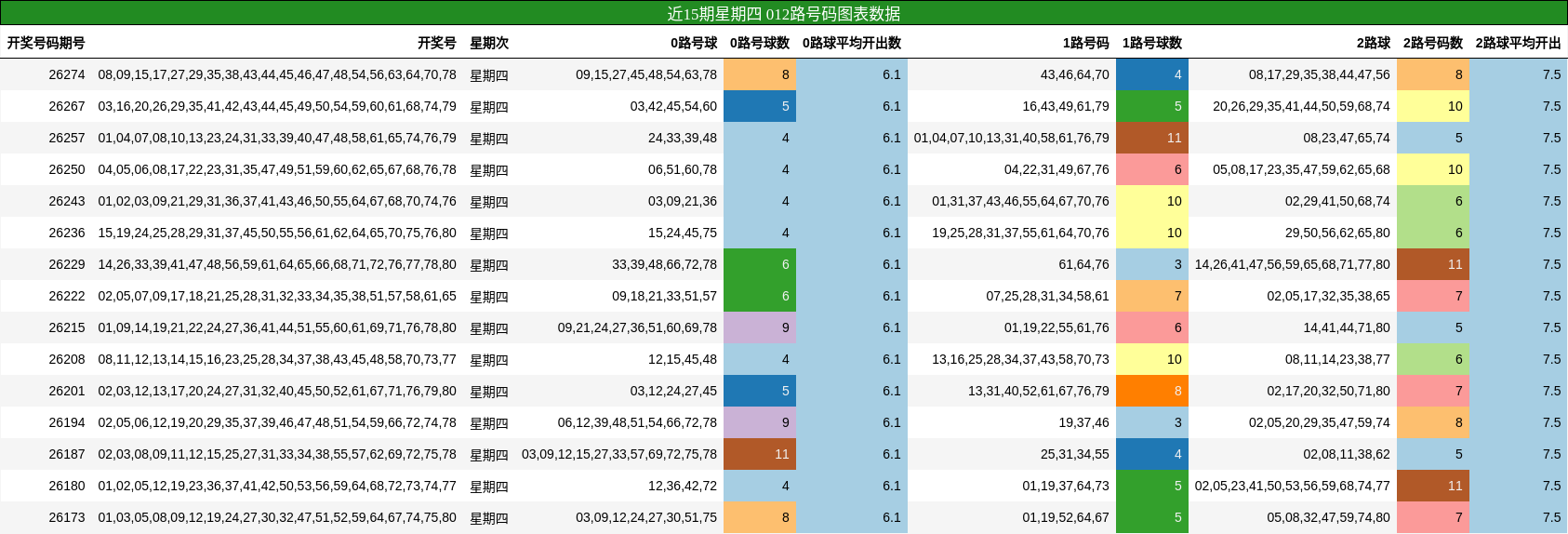Click the green title 近15期星期四 012路号码图表数据

(784, 13)
